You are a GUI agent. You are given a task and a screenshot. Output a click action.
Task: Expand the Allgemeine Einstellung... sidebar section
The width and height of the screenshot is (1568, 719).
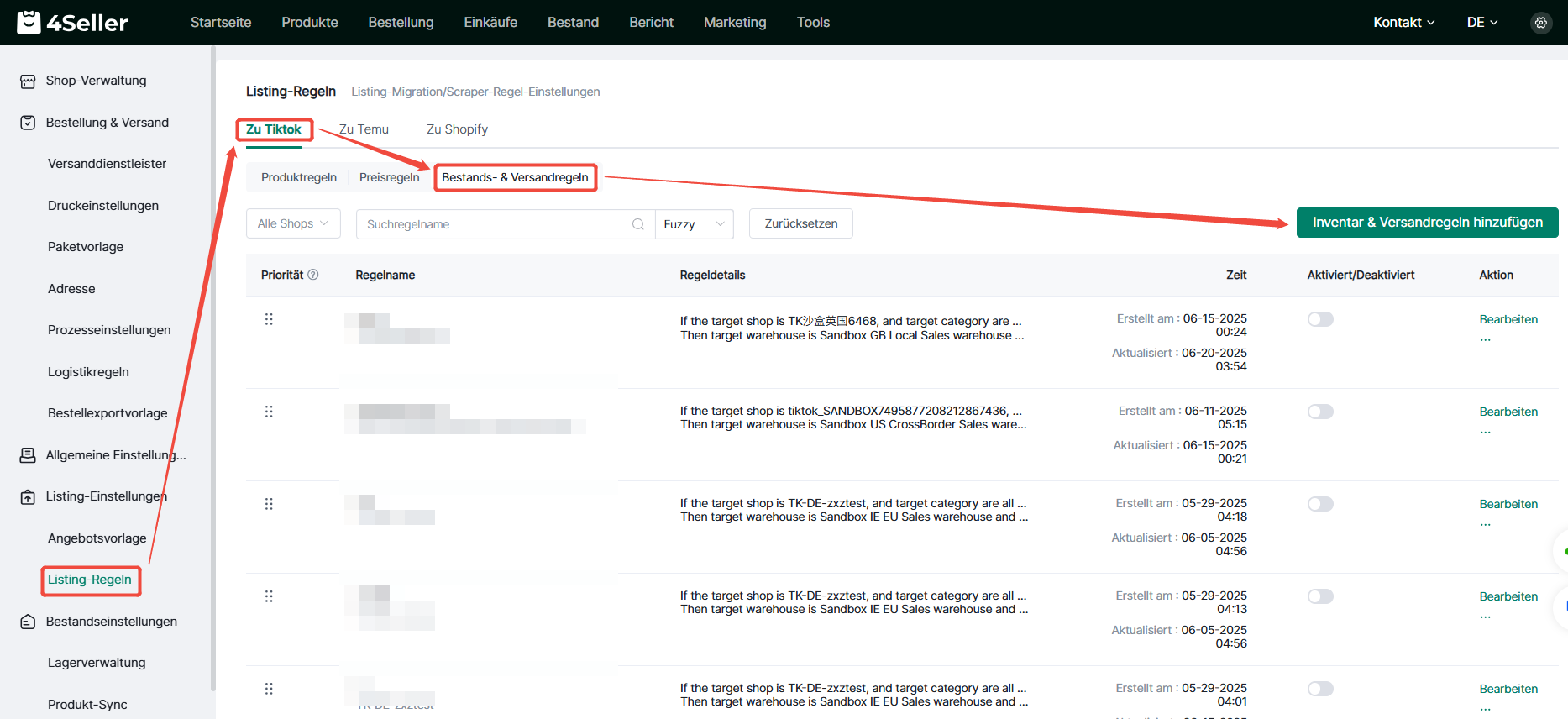[116, 455]
